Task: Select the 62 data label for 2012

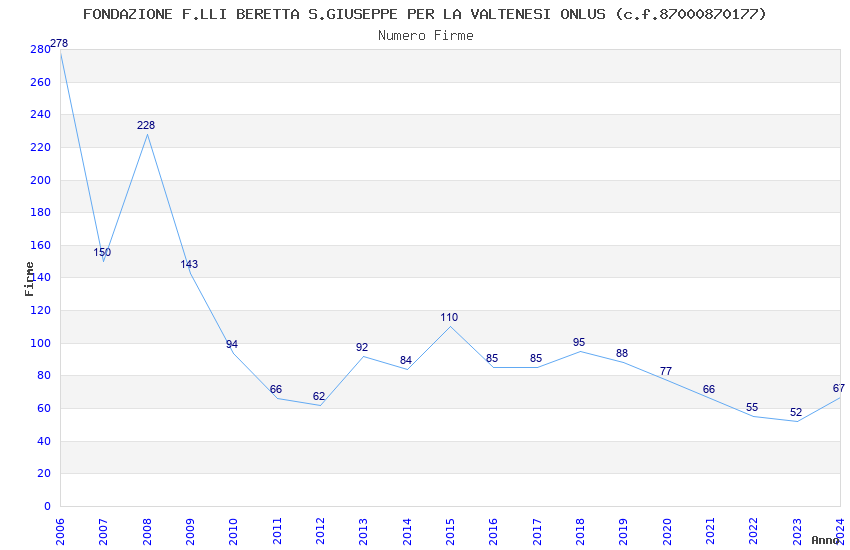Action: pyautogui.click(x=319, y=396)
